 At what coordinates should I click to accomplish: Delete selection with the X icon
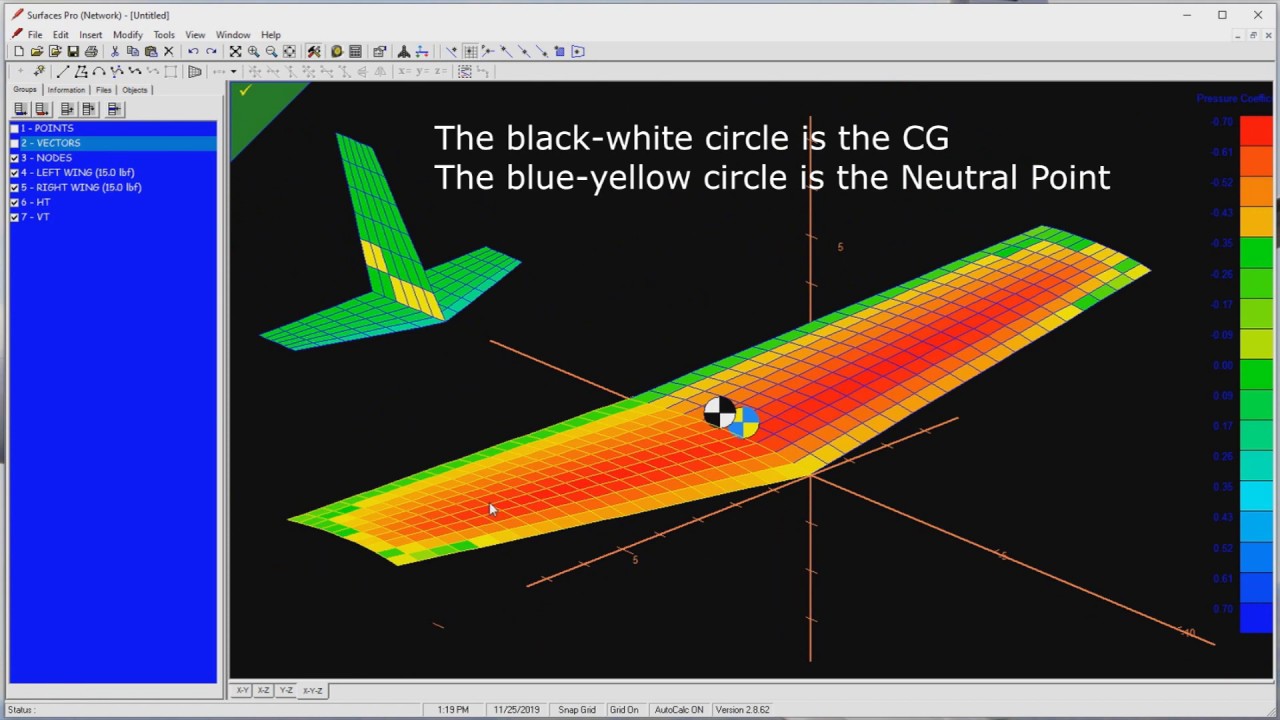coord(169,51)
